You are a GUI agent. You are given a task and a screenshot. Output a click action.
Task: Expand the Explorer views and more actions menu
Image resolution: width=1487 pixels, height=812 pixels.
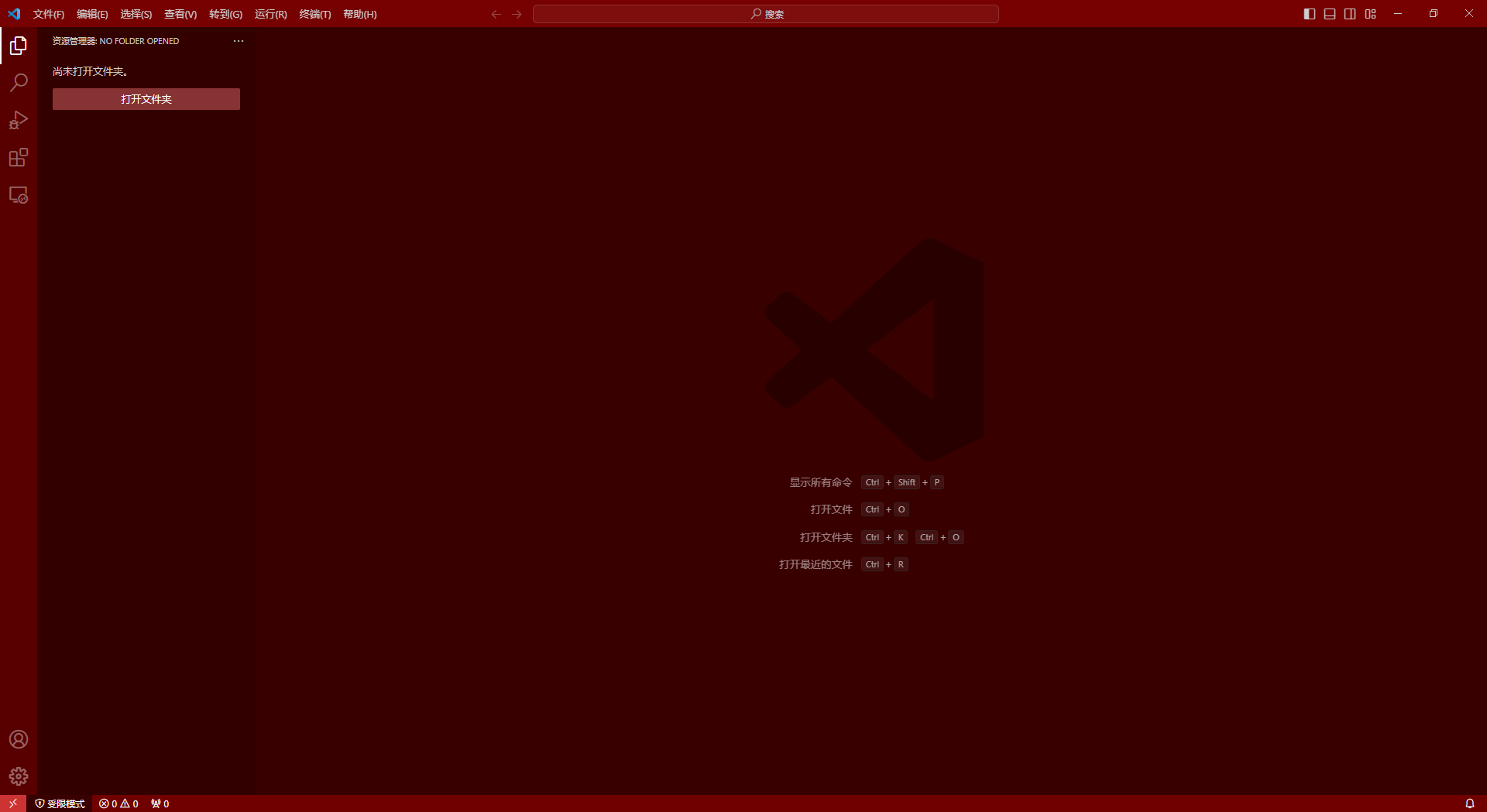[239, 41]
